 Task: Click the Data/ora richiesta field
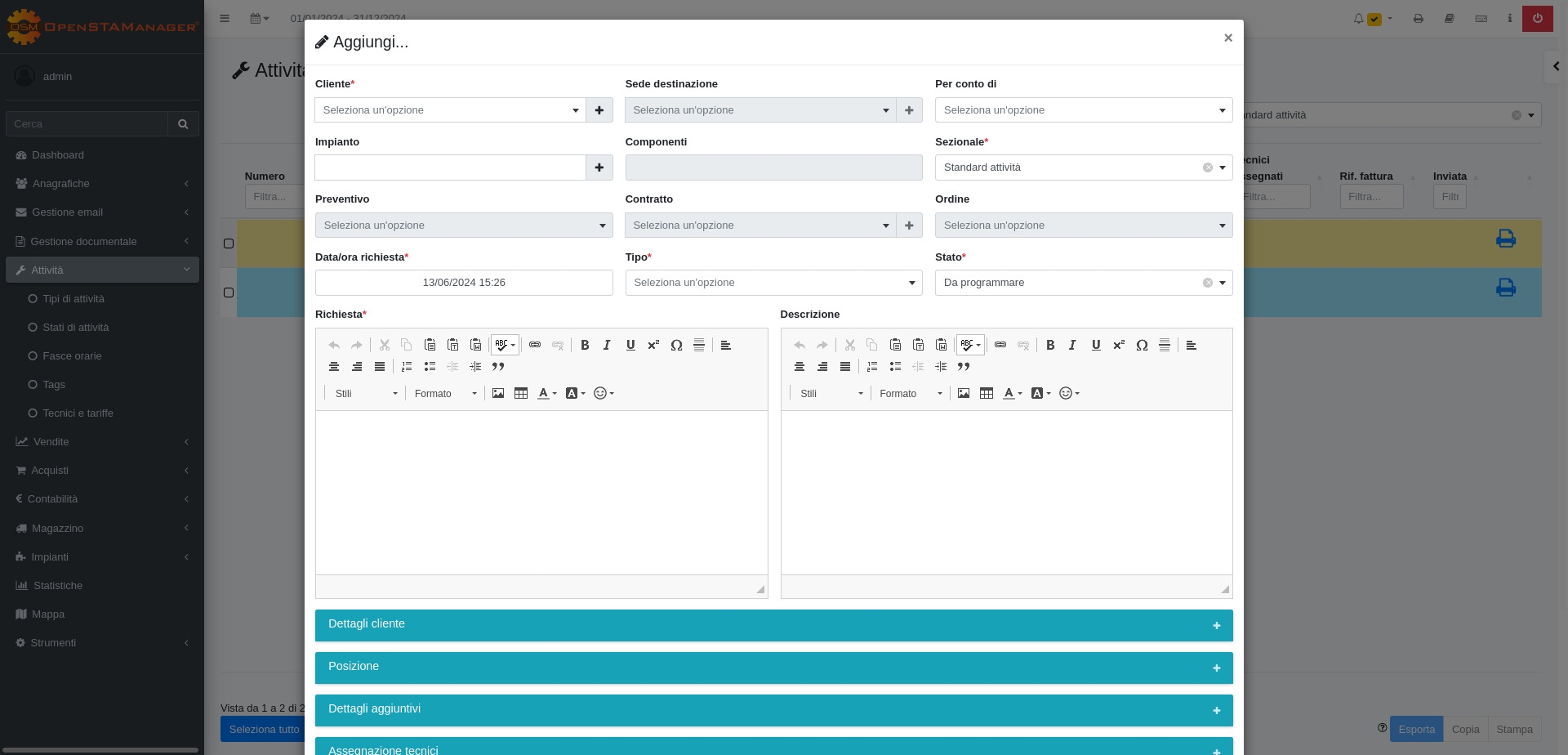[464, 283]
